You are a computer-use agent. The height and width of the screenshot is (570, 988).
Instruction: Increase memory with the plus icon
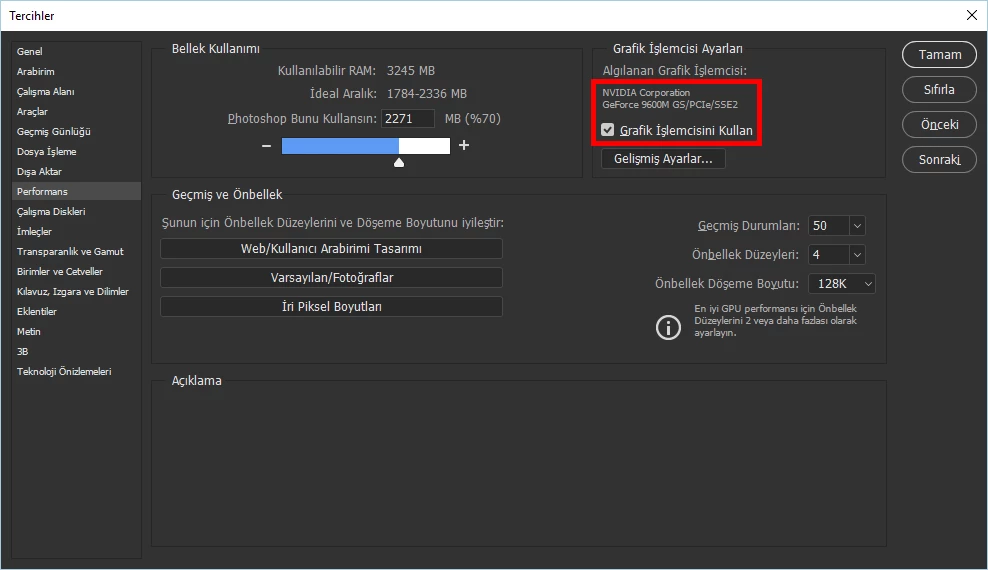click(x=464, y=145)
